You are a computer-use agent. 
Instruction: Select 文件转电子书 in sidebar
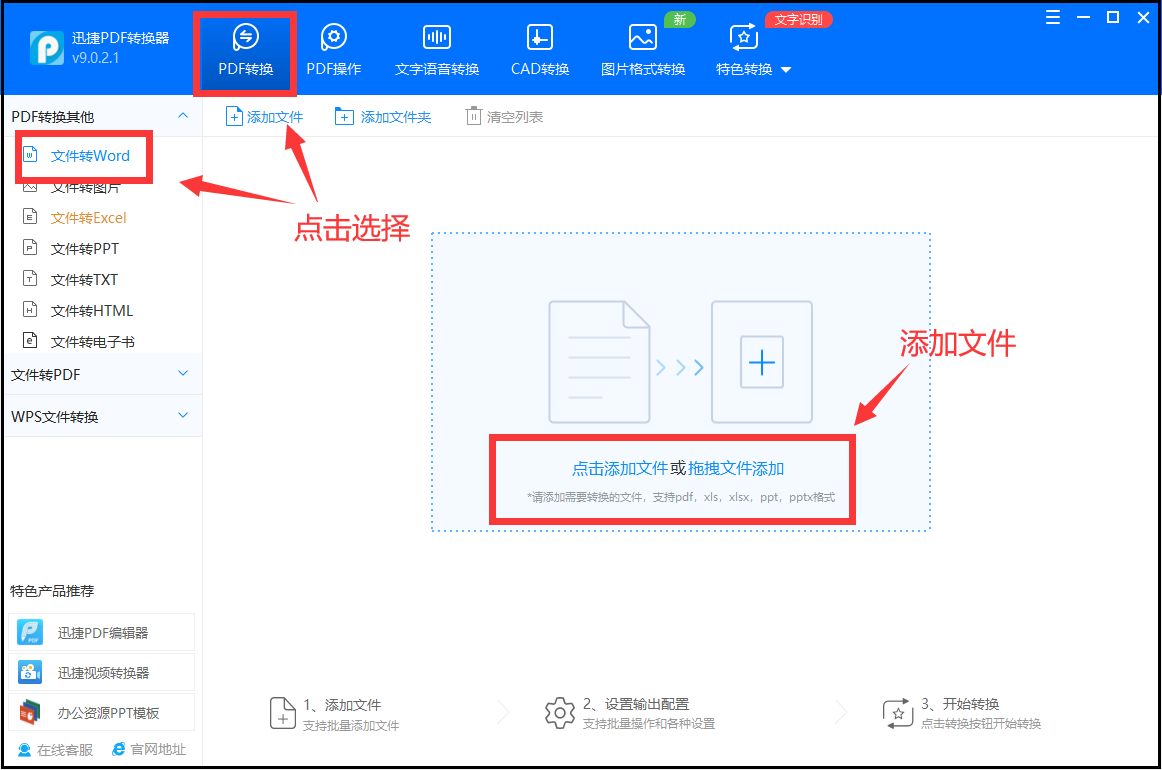pyautogui.click(x=92, y=342)
